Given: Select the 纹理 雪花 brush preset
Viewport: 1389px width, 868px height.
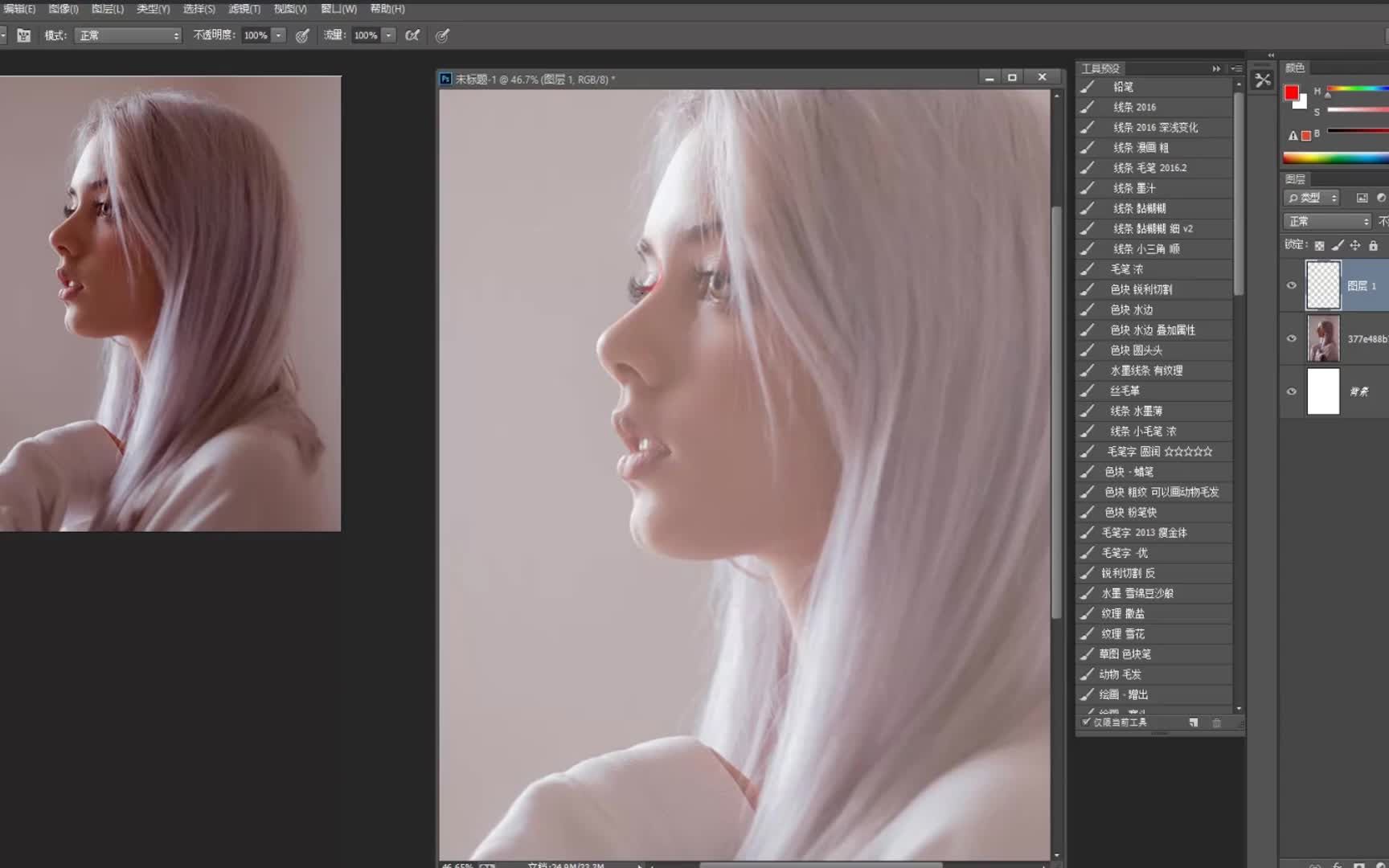Looking at the screenshot, I should (x=1154, y=634).
